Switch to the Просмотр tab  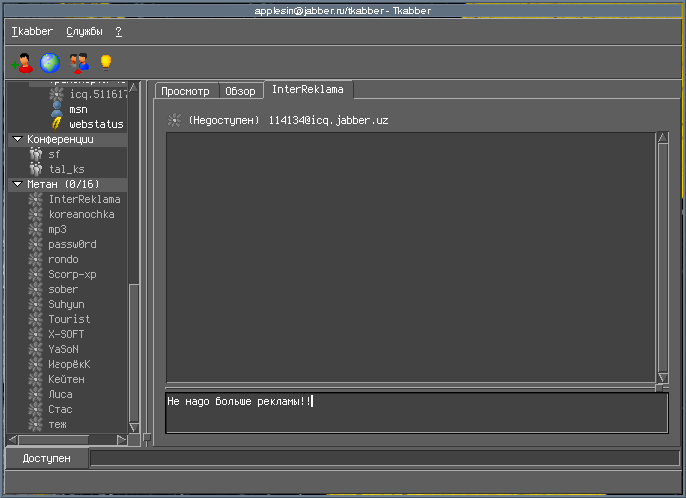(x=185, y=91)
